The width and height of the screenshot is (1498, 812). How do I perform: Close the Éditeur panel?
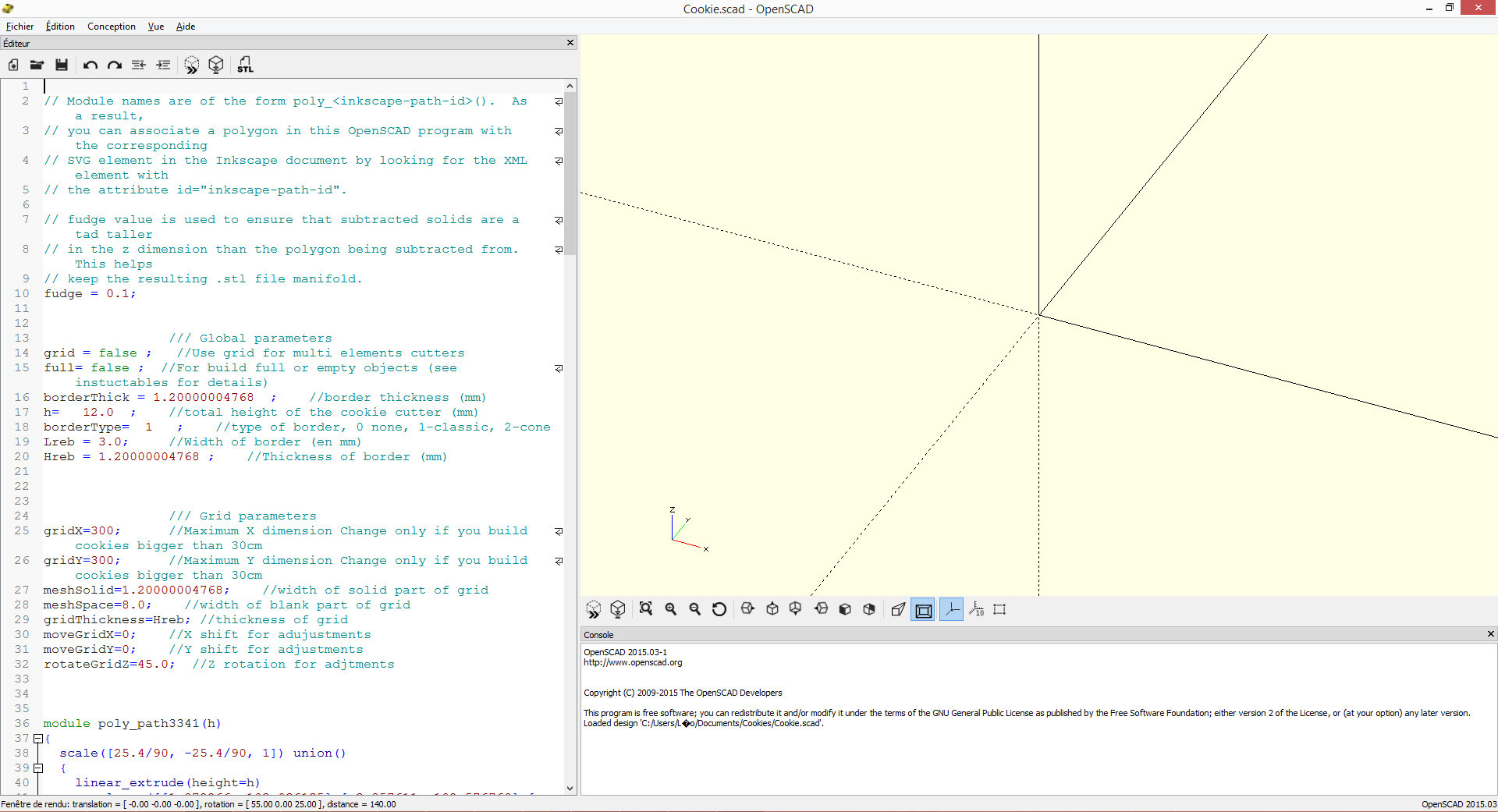point(570,43)
